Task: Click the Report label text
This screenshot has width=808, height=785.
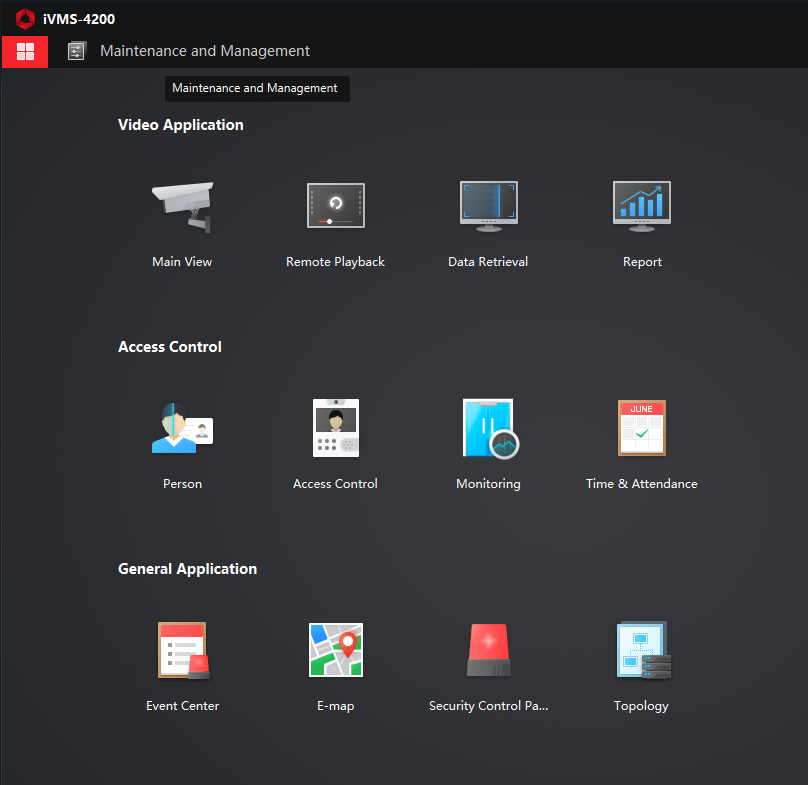Action: (642, 262)
